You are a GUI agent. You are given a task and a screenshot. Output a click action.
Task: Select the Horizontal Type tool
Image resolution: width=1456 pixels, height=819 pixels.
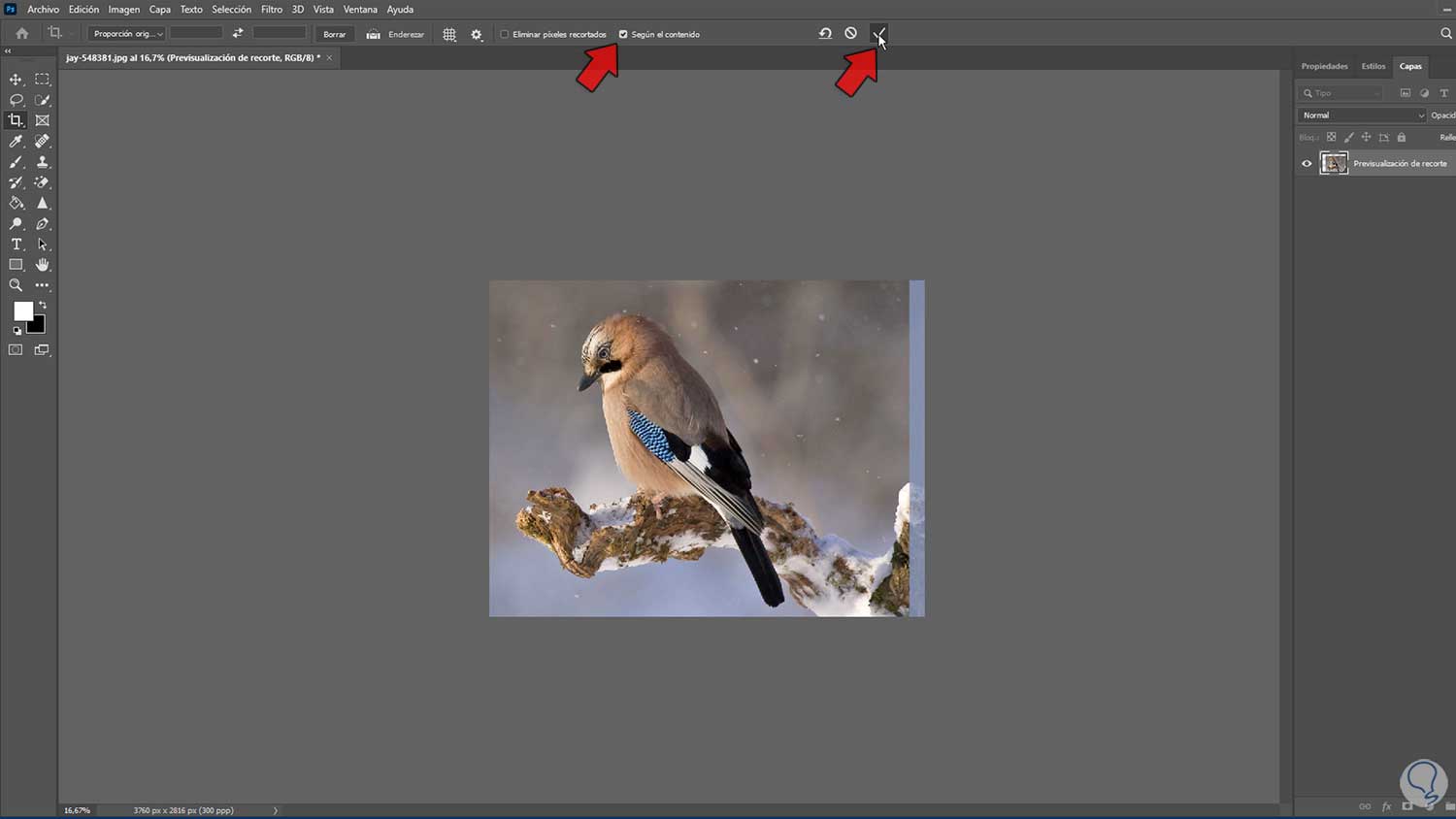16,245
